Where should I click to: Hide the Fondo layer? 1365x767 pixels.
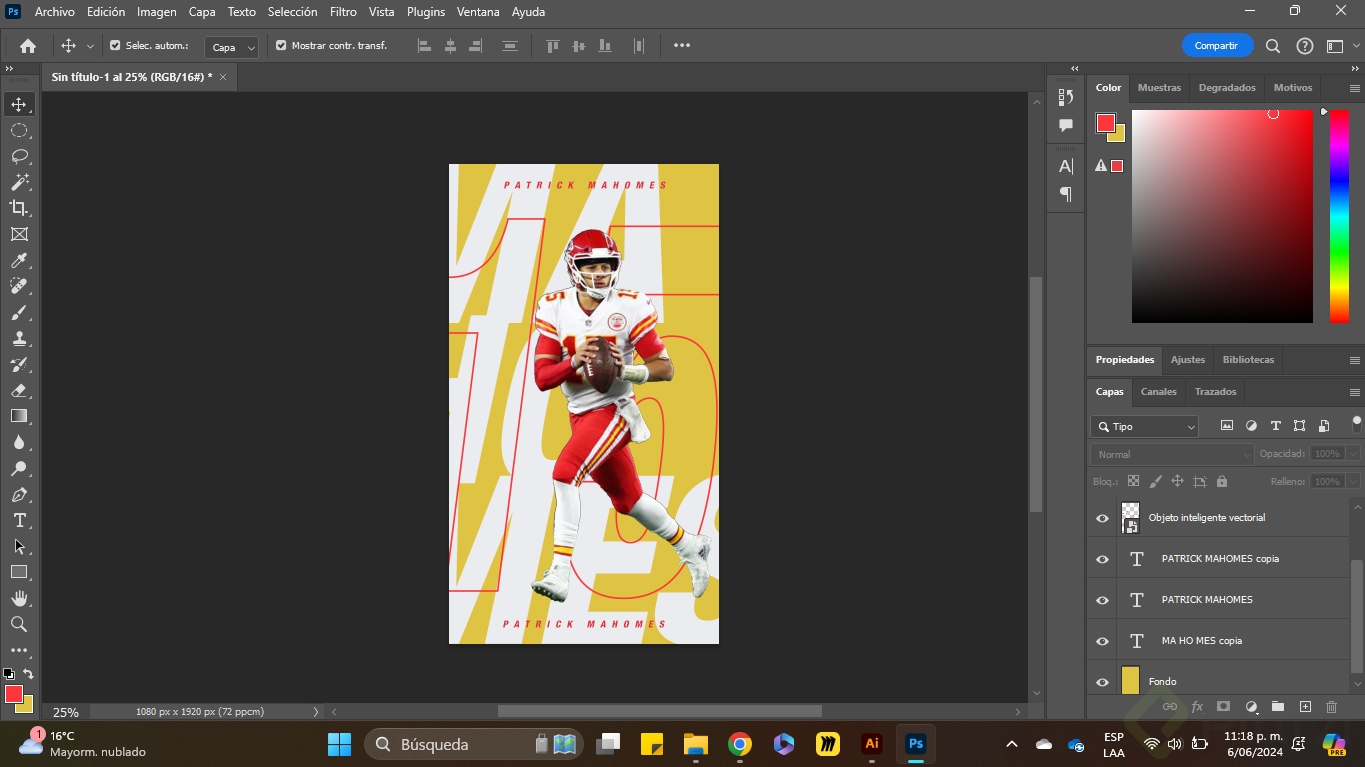(x=1102, y=682)
